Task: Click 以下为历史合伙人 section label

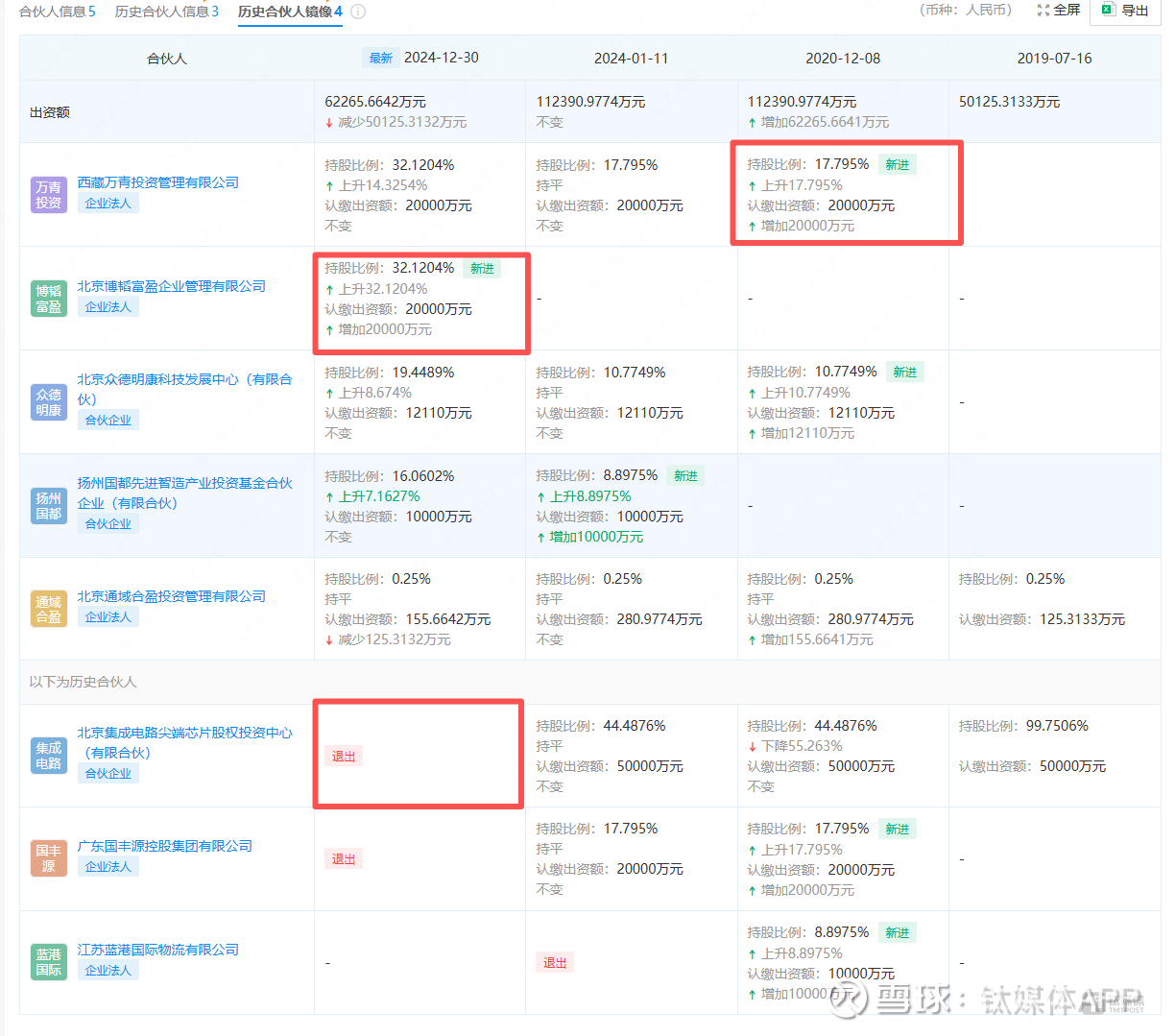Action: pos(83,682)
